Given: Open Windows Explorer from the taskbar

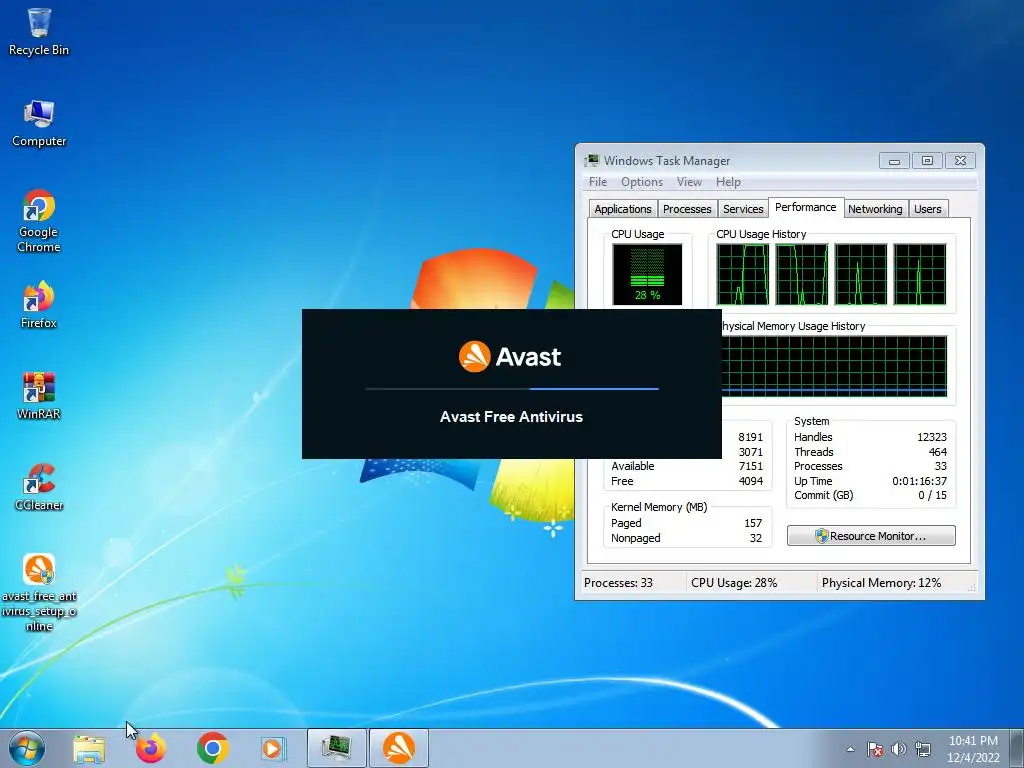Looking at the screenshot, I should (89, 748).
